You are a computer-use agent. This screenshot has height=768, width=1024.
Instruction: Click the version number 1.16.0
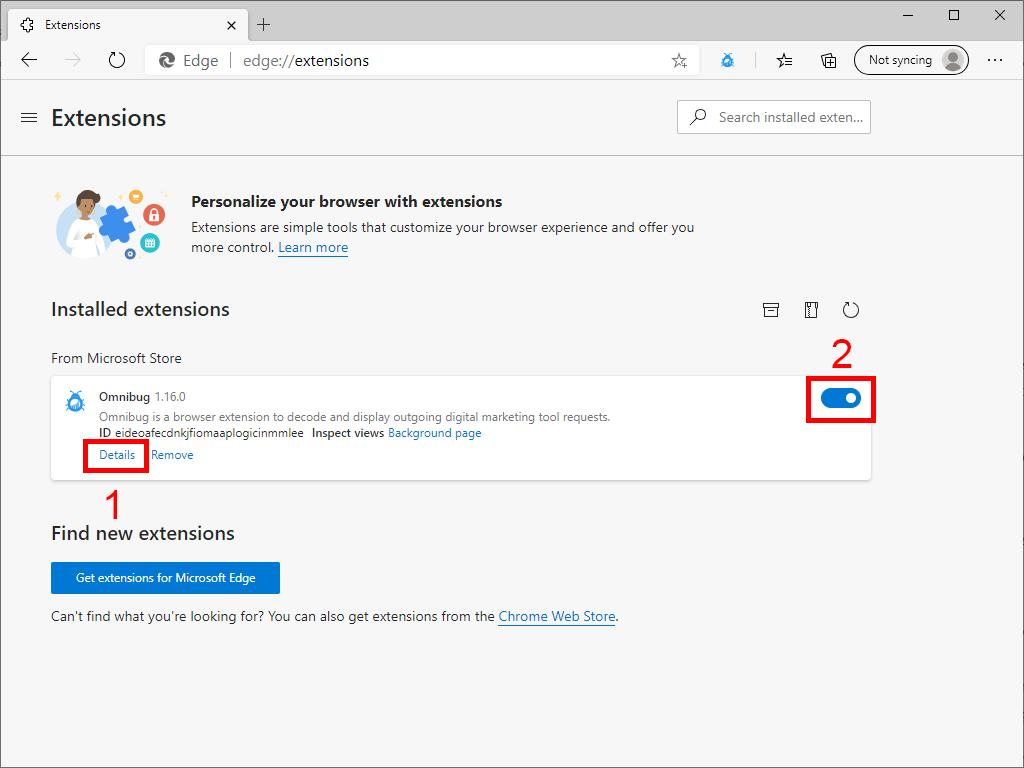(x=170, y=396)
